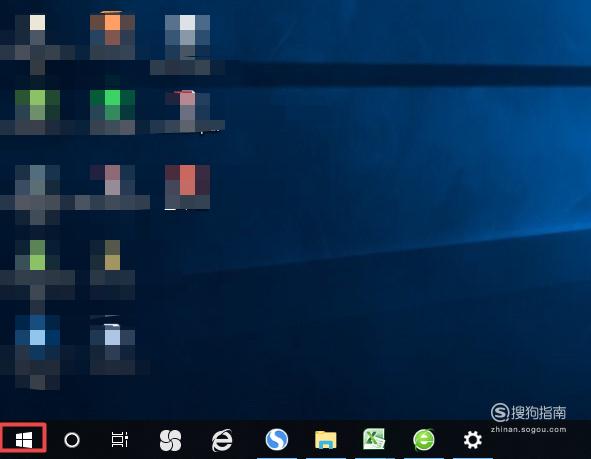Launch the pinwheel fan app on taskbar
The width and height of the screenshot is (591, 459).
click(170, 440)
